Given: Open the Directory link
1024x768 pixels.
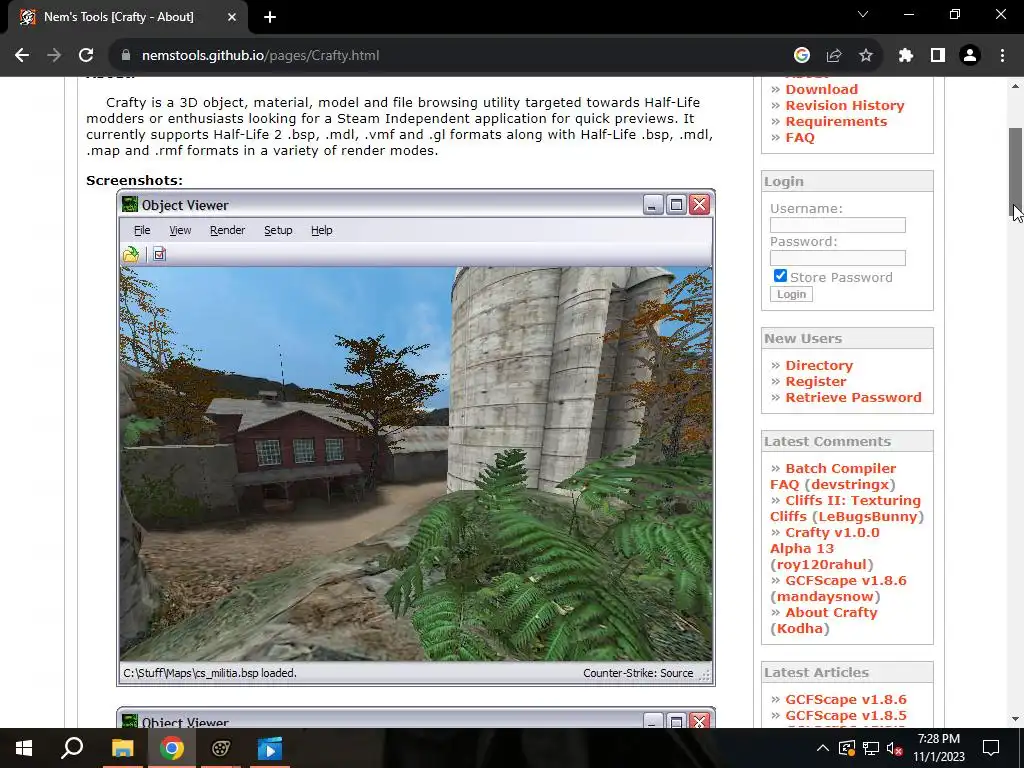Looking at the screenshot, I should (819, 366).
